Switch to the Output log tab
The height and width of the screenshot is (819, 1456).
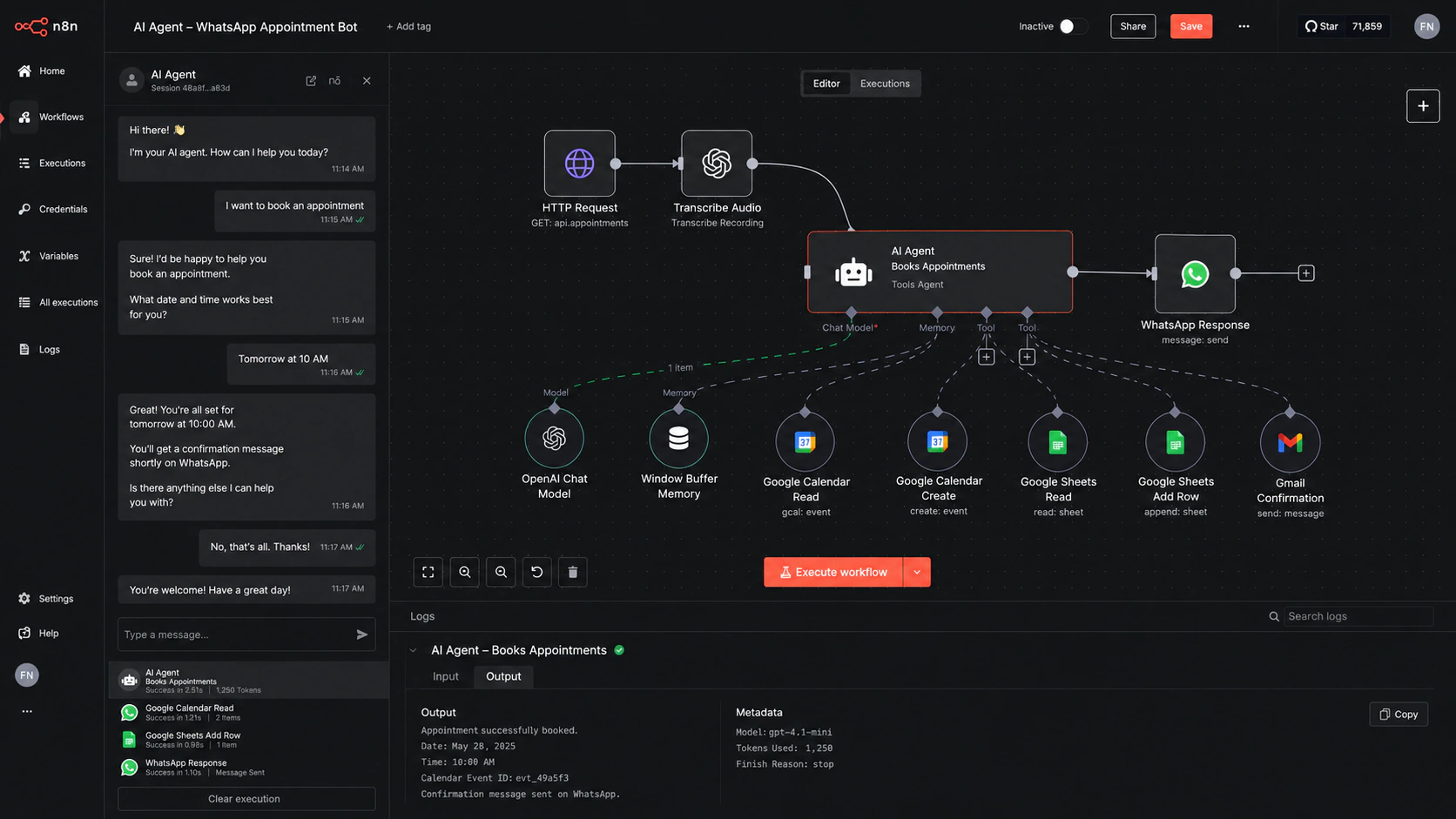coord(503,676)
